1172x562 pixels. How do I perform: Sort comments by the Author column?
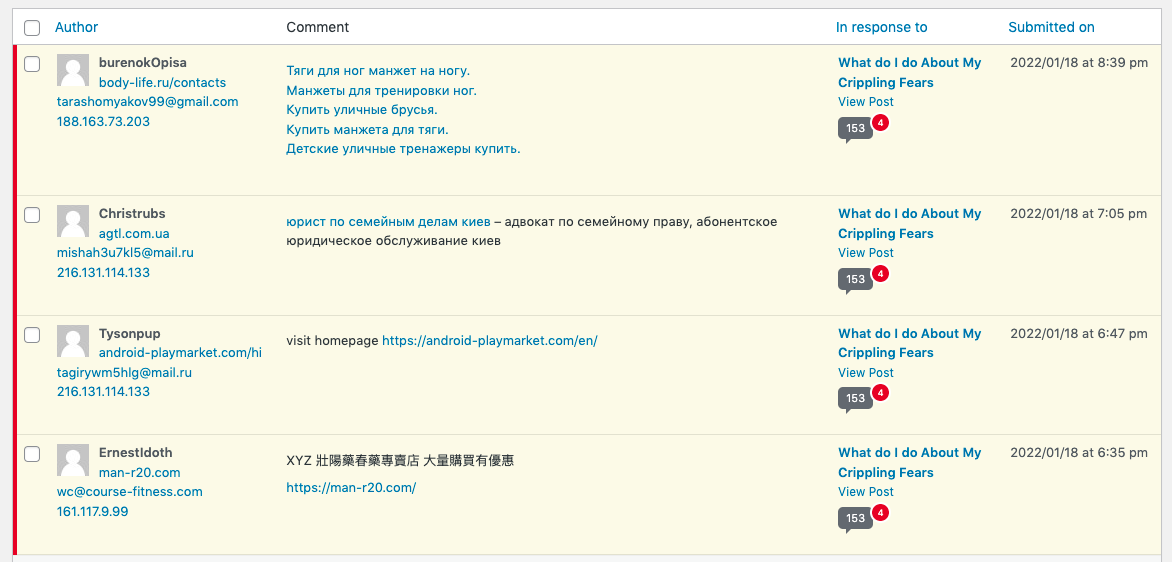76,27
